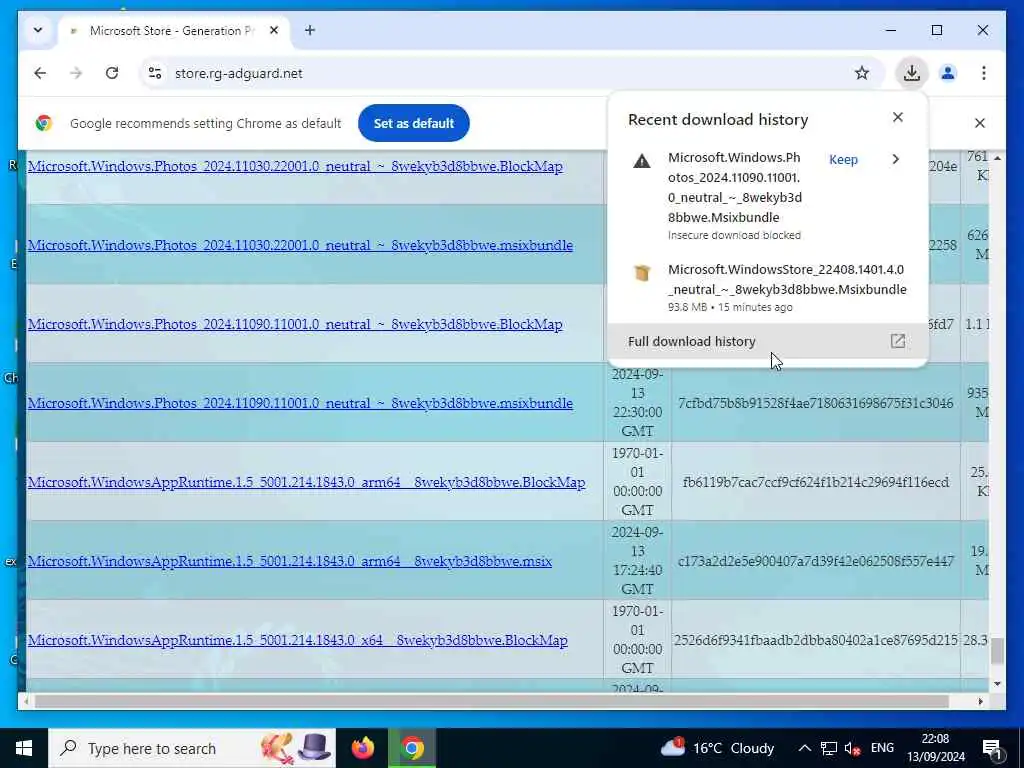This screenshot has height=768, width=1024.
Task: Click the 2024-09-13 22:30:00 GMT date cell
Action: click(x=637, y=402)
